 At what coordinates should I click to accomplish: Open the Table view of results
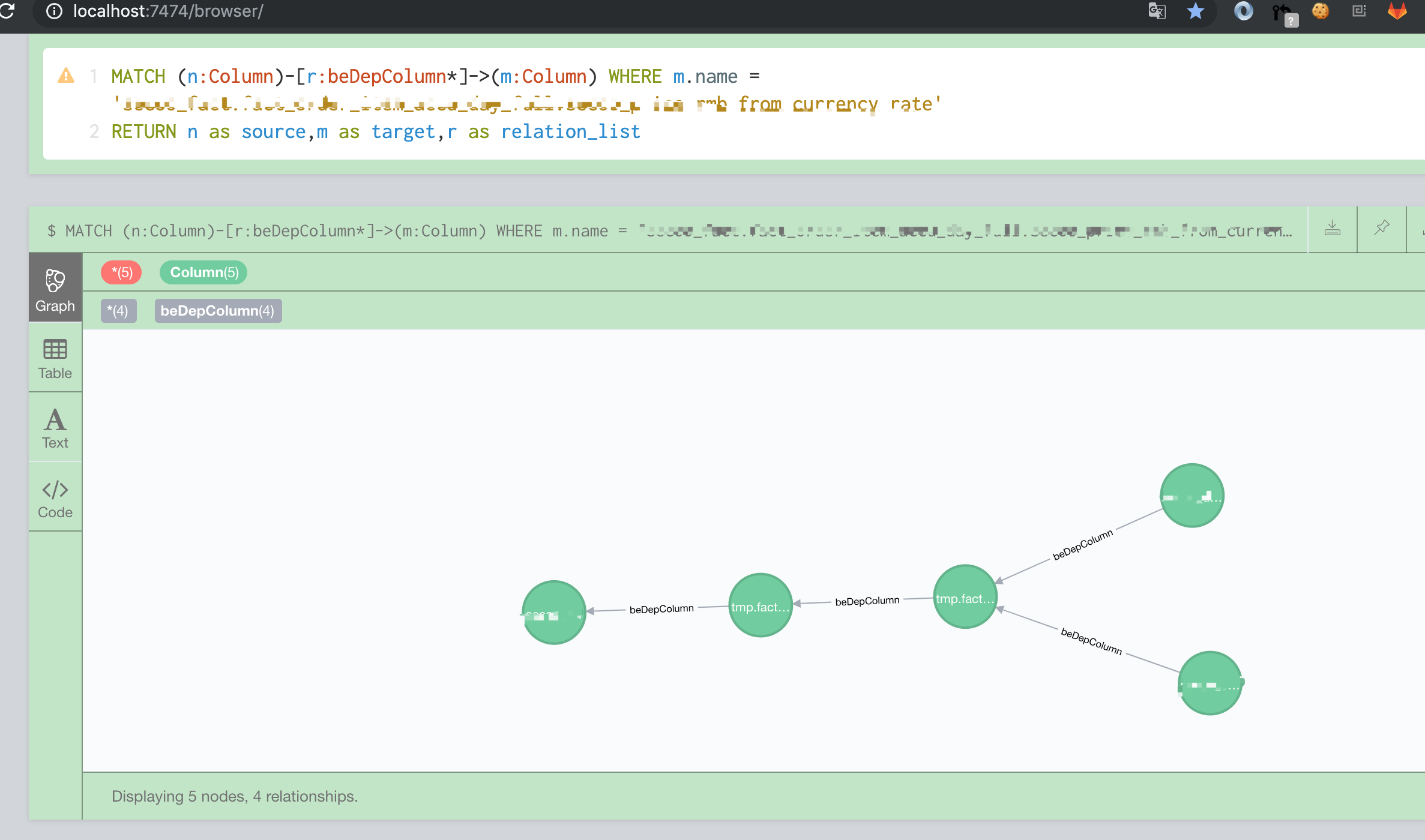click(55, 358)
